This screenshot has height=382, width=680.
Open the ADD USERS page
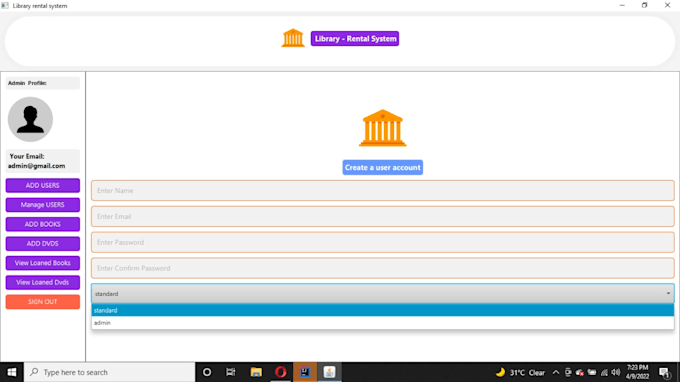(42, 185)
